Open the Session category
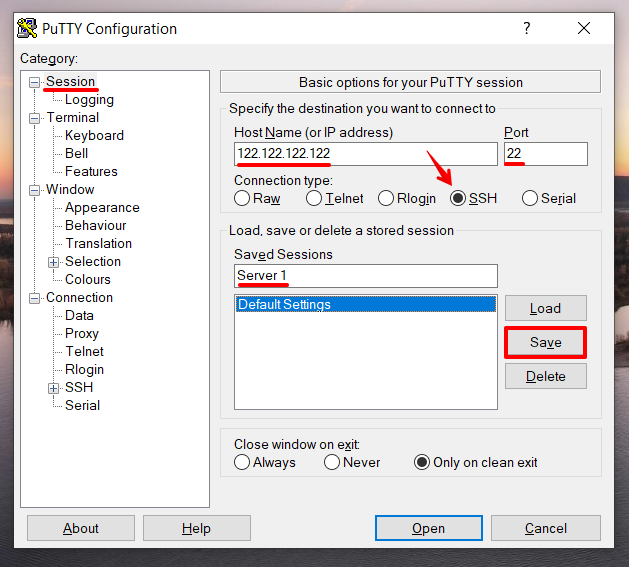The height and width of the screenshot is (567, 629). [71, 81]
